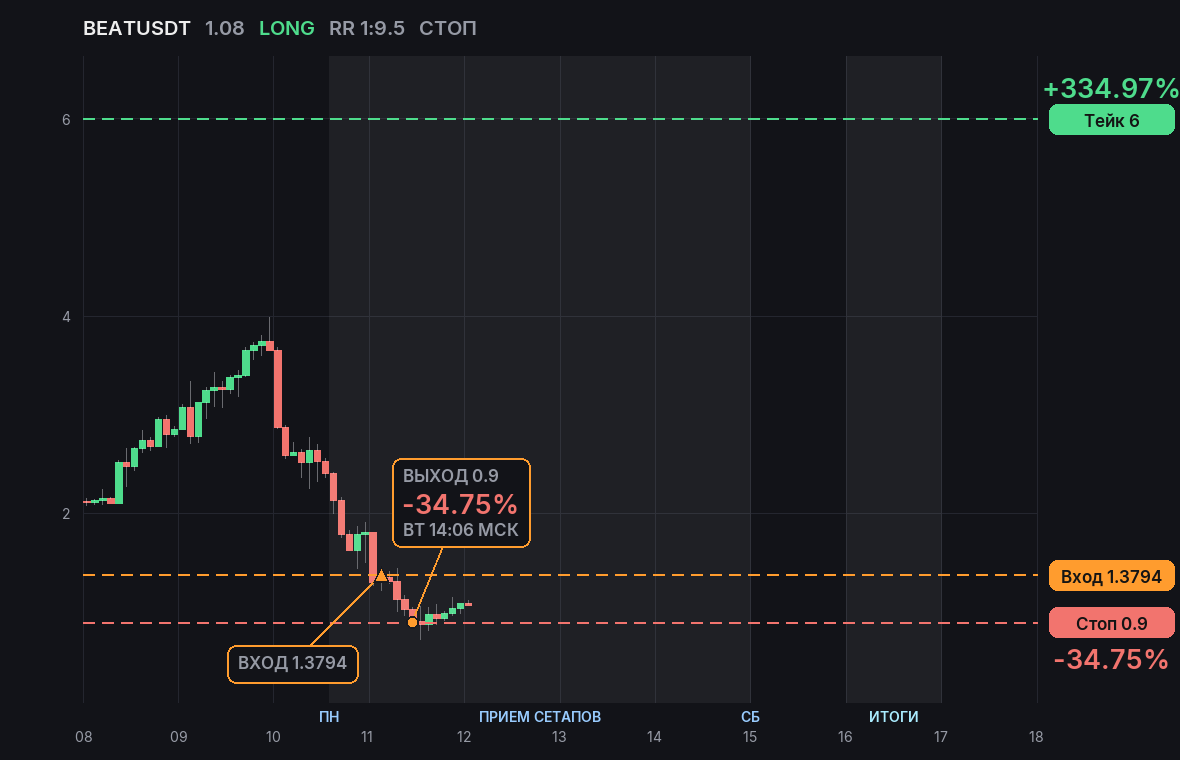1180x760 pixels.
Task: Click the price level 4 on the axis
Action: (66, 317)
